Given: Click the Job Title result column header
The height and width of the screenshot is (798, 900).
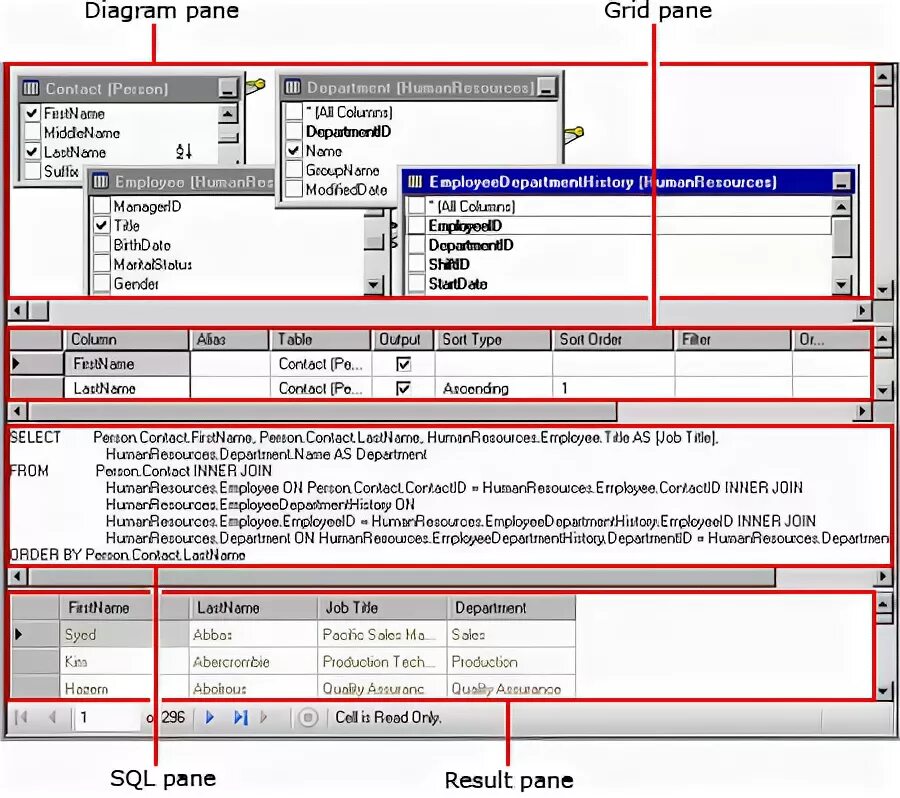Looking at the screenshot, I should 382,607.
